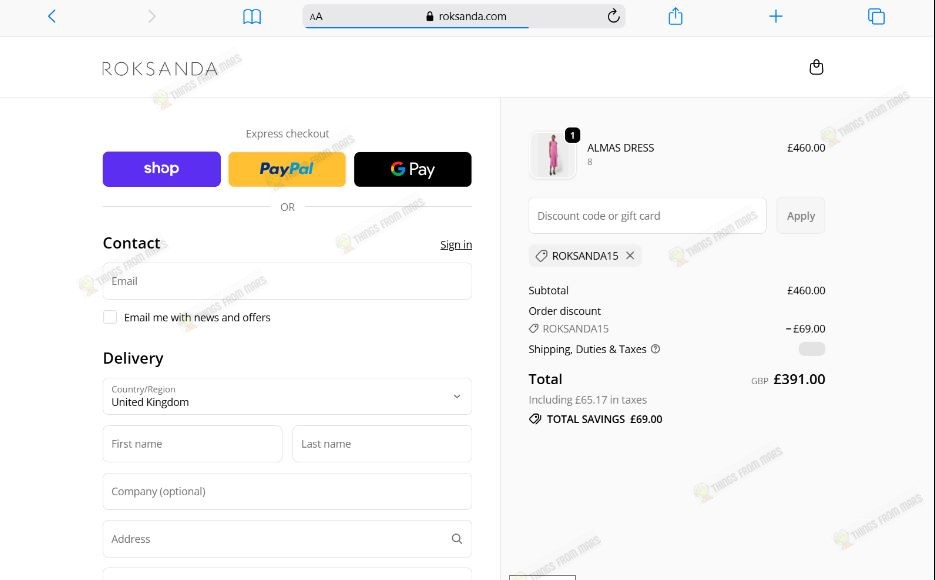Viewport: 935px width, 580px height.
Task: Remove ROKSANDA15 discount code
Action: coord(630,256)
